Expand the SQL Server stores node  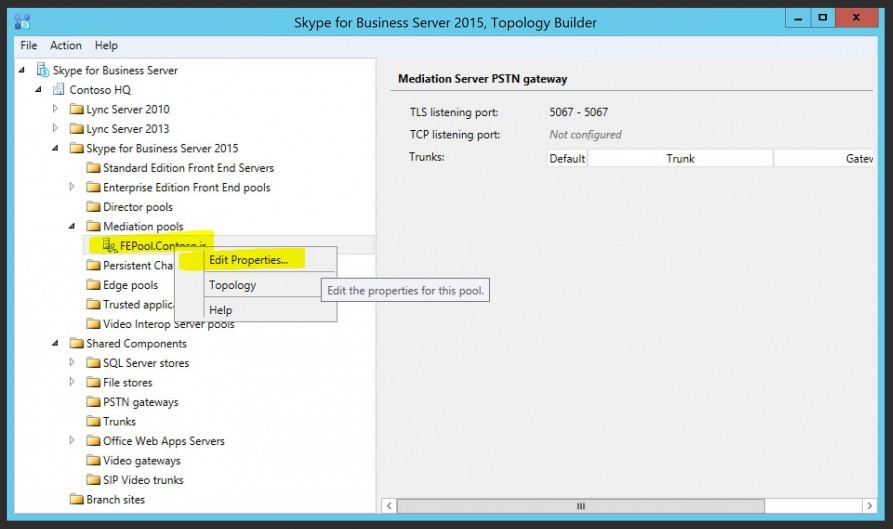(x=72, y=362)
